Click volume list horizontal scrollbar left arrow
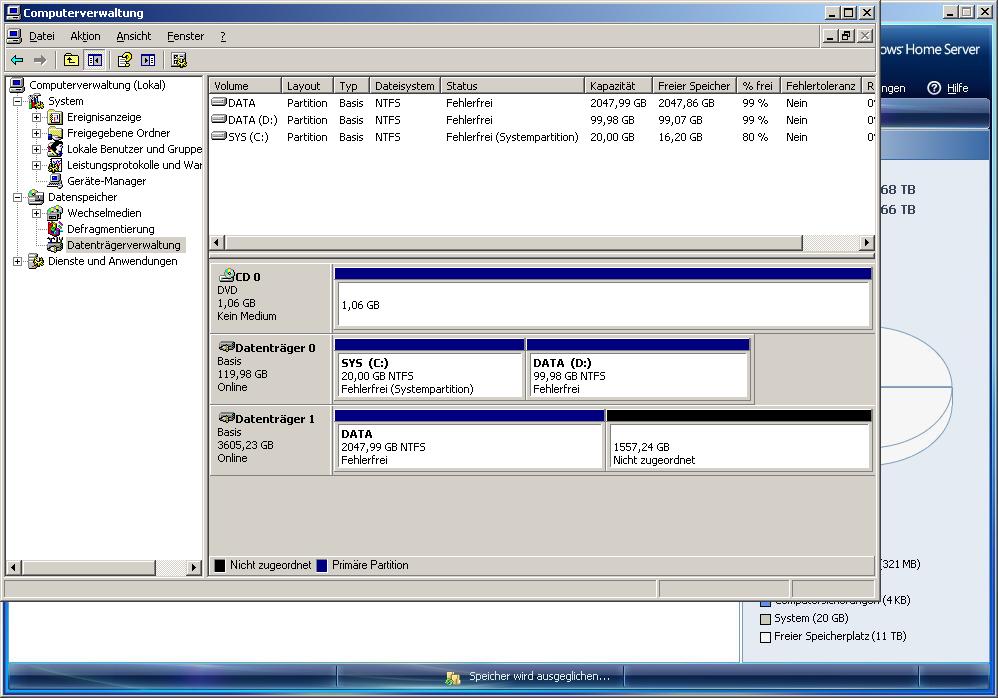Viewport: 998px width, 698px height. [217, 242]
